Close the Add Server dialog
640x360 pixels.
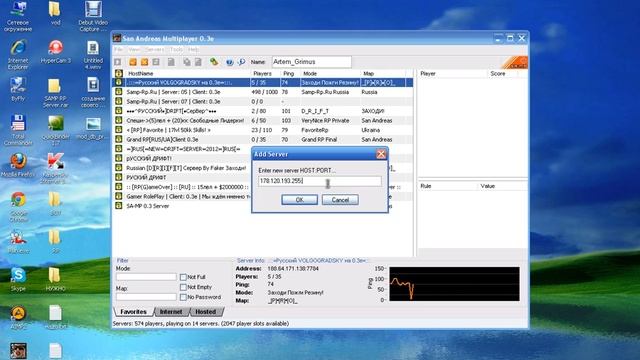[x=381, y=154]
